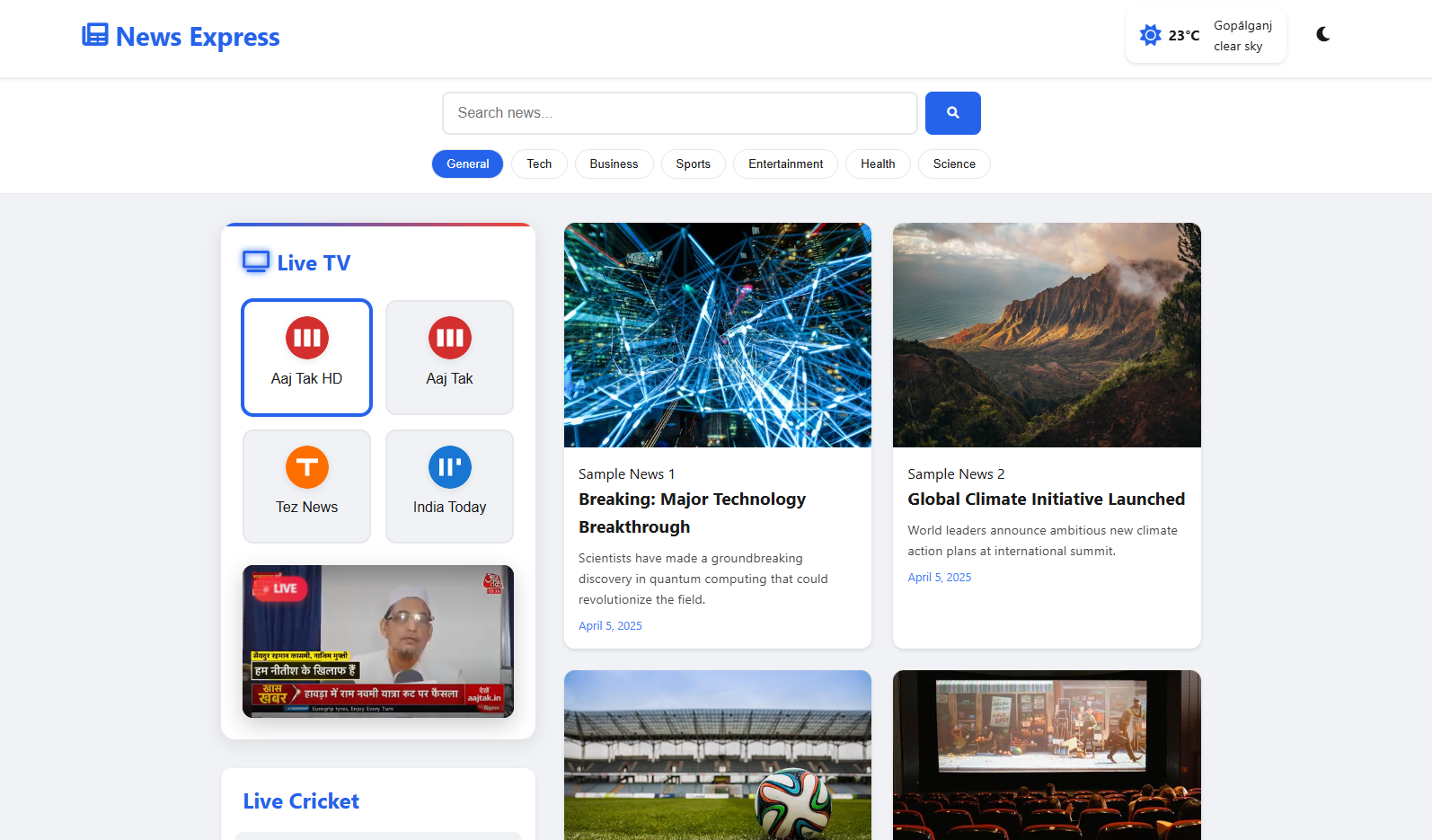Open the blue network lights news image

pyautogui.click(x=718, y=335)
